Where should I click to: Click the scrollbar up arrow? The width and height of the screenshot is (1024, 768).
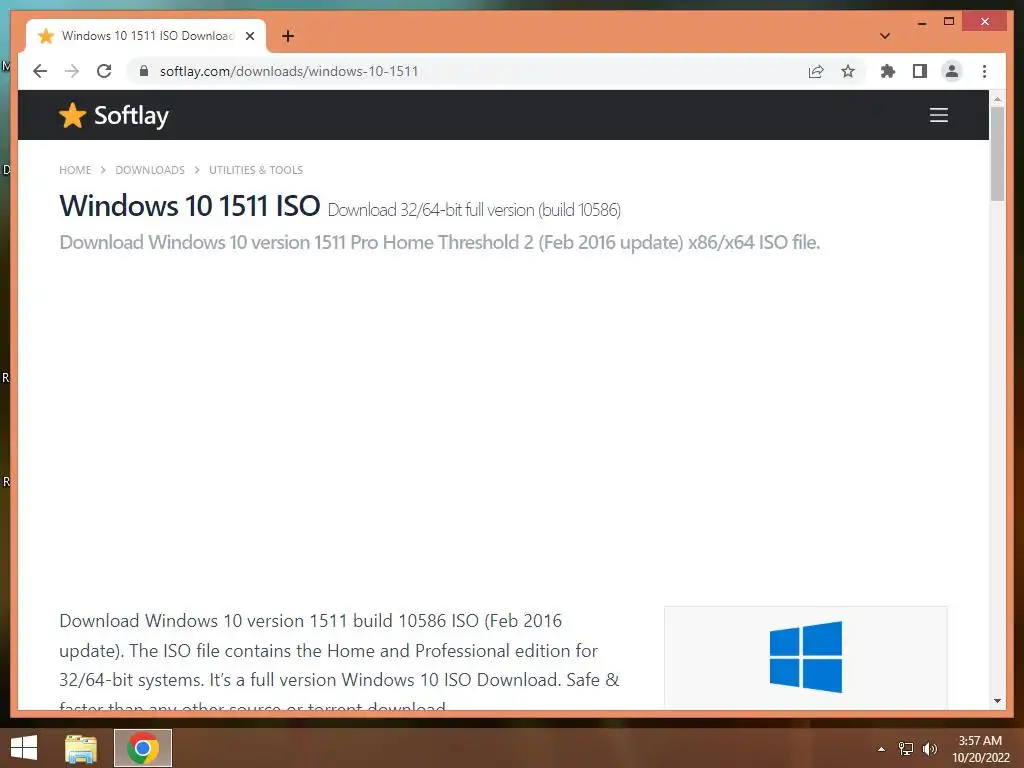click(997, 99)
